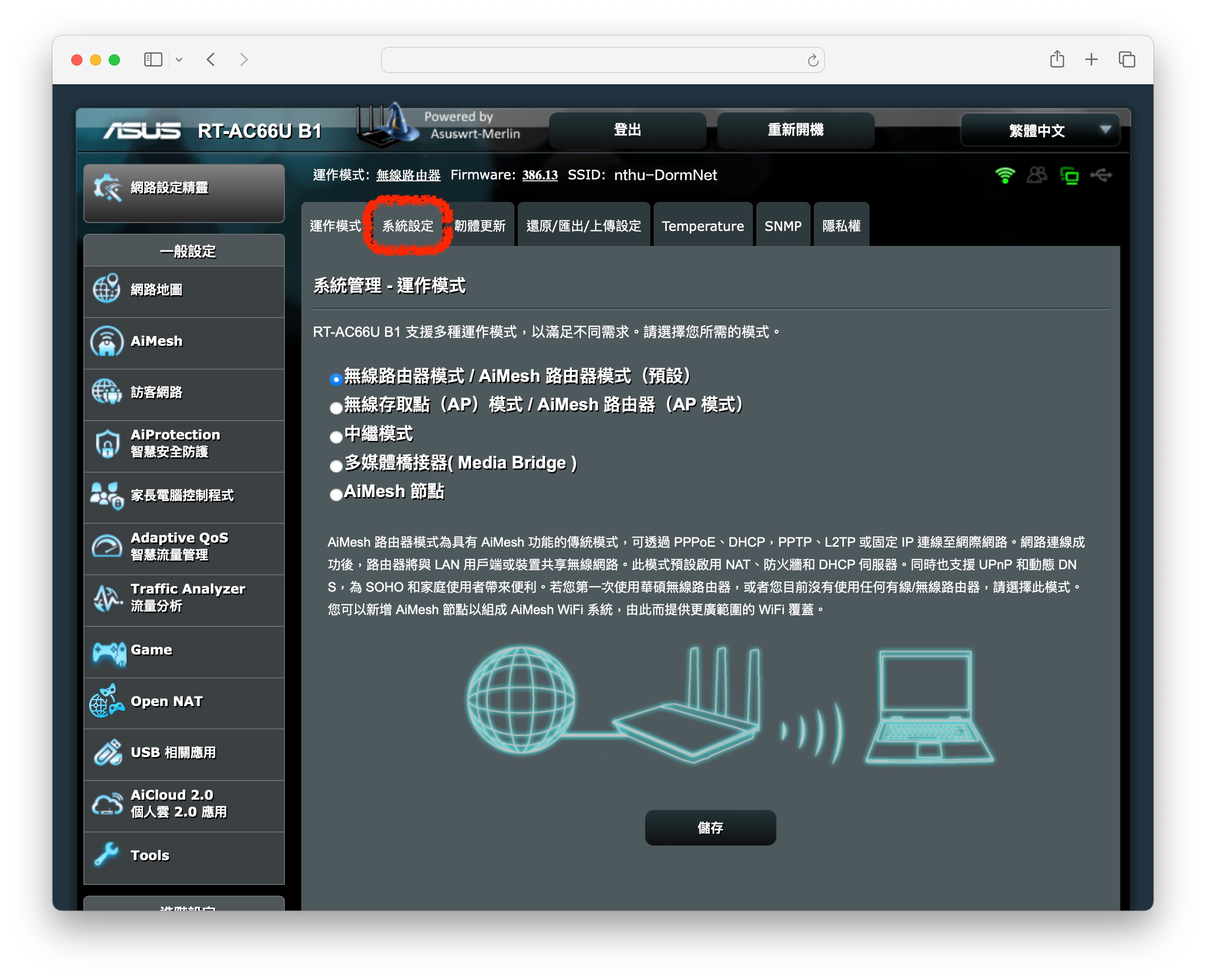
Task: Expand Safari sidebar options chevron
Action: (x=179, y=60)
